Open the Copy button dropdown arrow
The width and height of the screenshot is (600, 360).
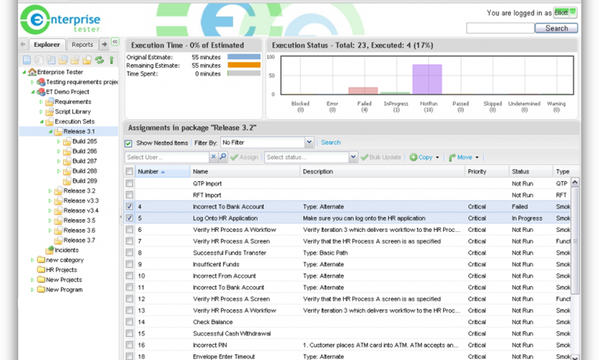click(437, 157)
